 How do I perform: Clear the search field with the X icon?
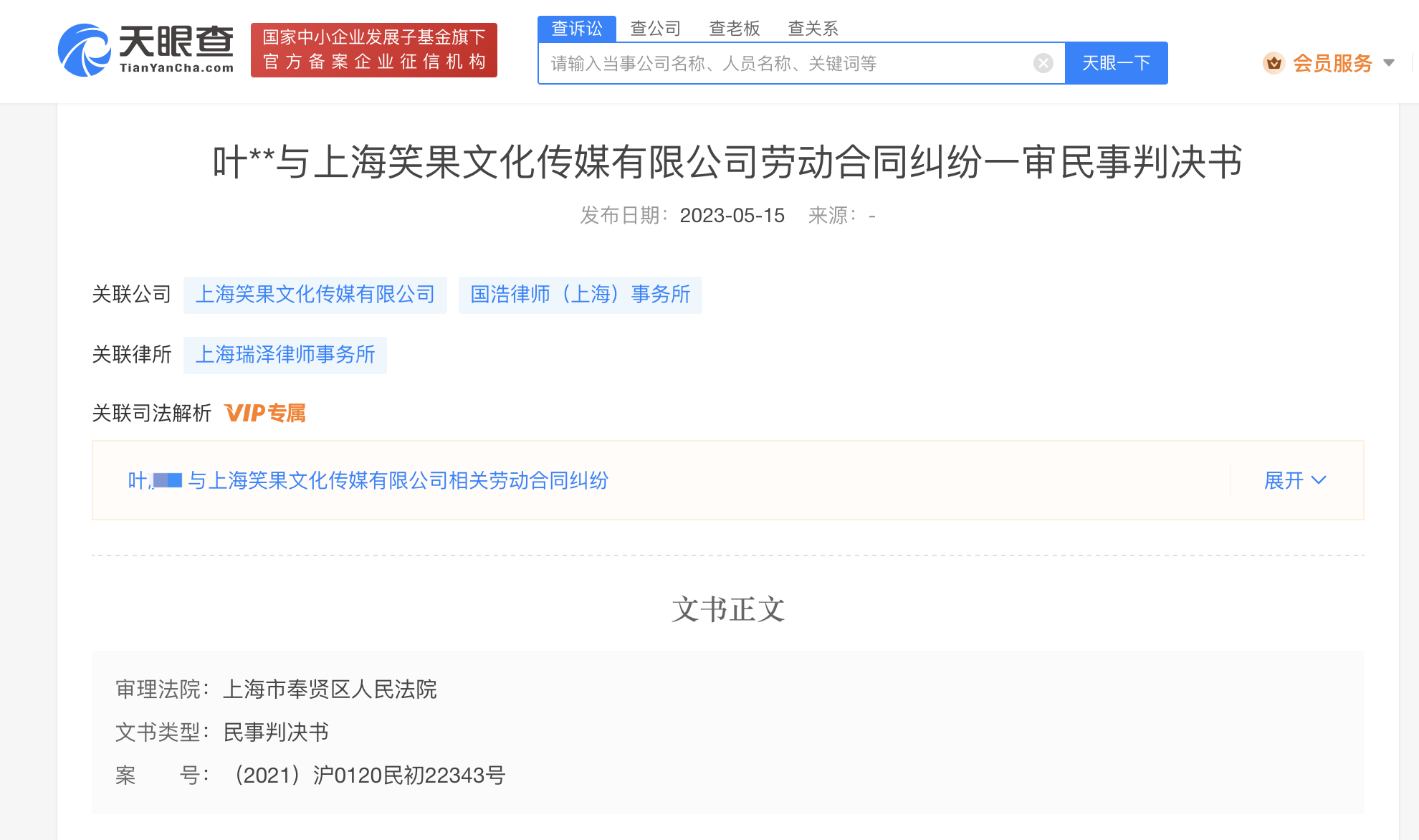[1043, 63]
